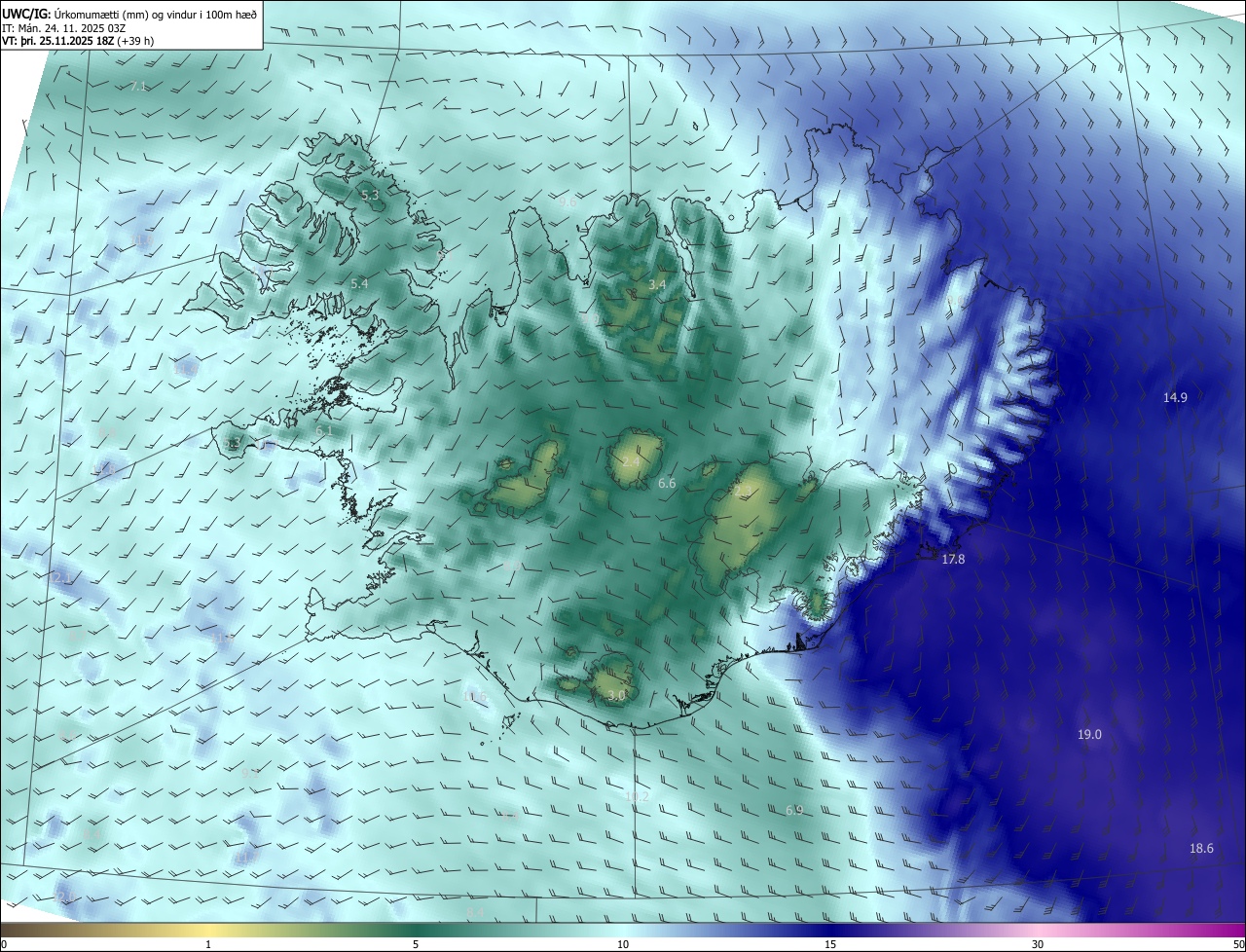Click the 15 tick label on the color scale
The height and width of the screenshot is (952, 1246).
point(830,944)
